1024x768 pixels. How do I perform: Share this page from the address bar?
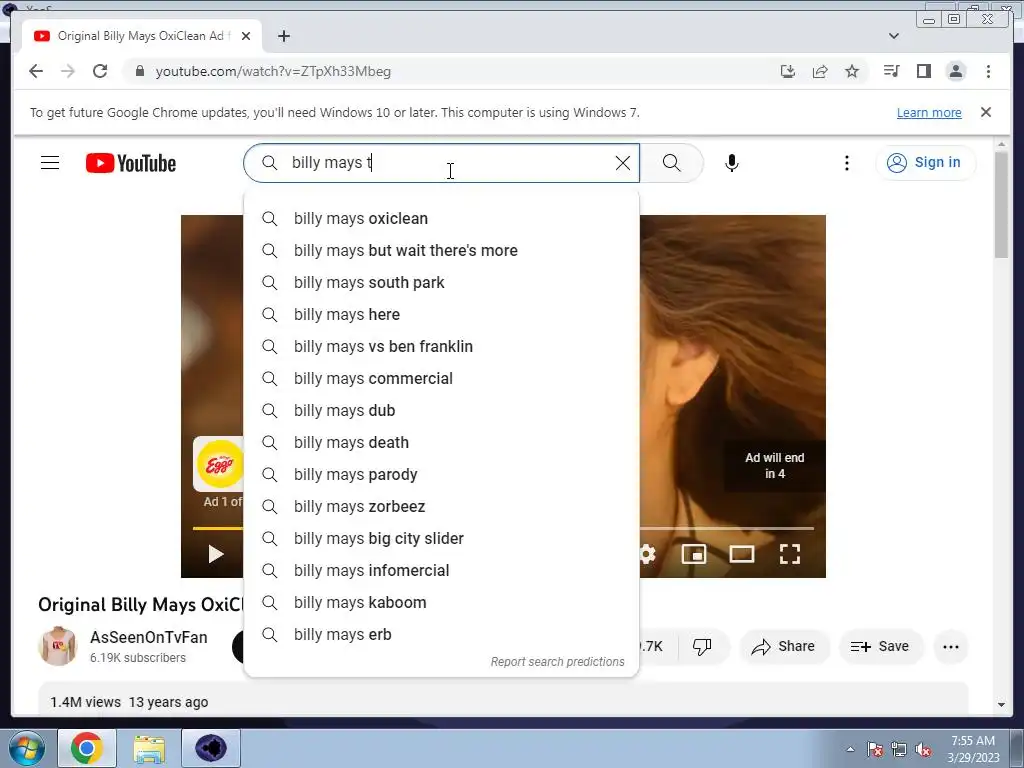pyautogui.click(x=820, y=71)
